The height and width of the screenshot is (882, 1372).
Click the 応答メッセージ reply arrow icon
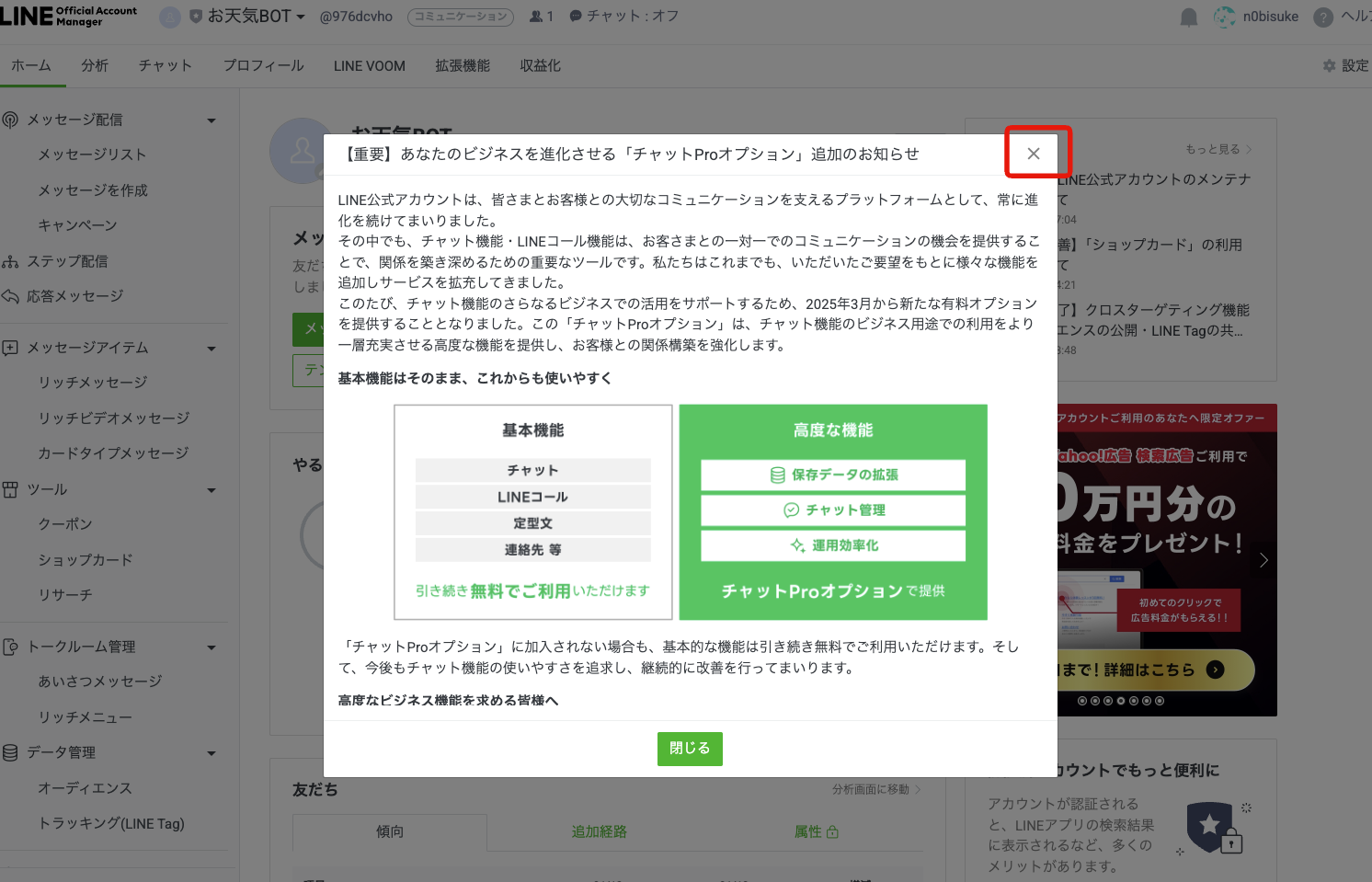[x=10, y=296]
